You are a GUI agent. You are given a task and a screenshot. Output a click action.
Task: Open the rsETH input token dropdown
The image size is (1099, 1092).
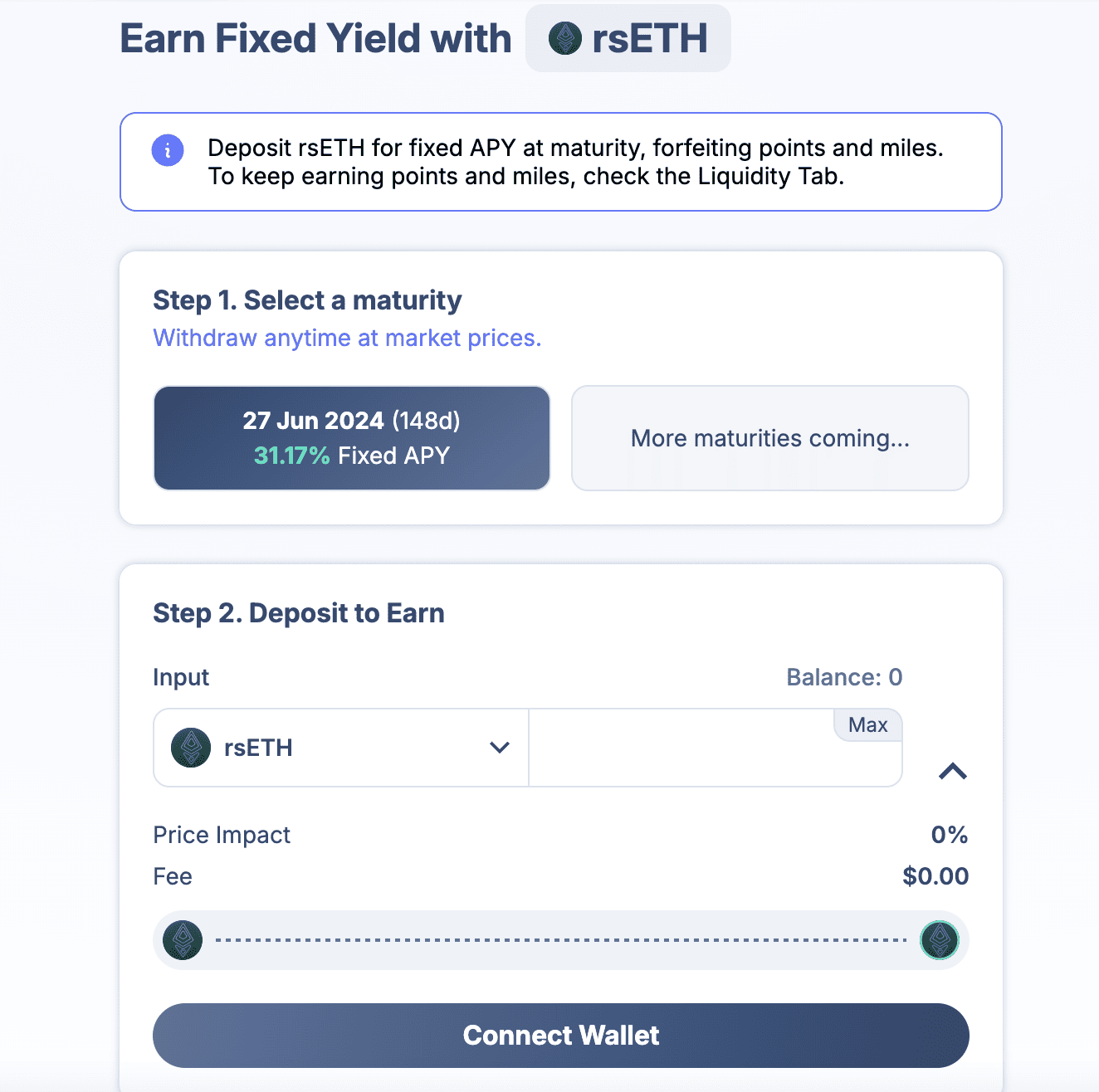tap(340, 748)
